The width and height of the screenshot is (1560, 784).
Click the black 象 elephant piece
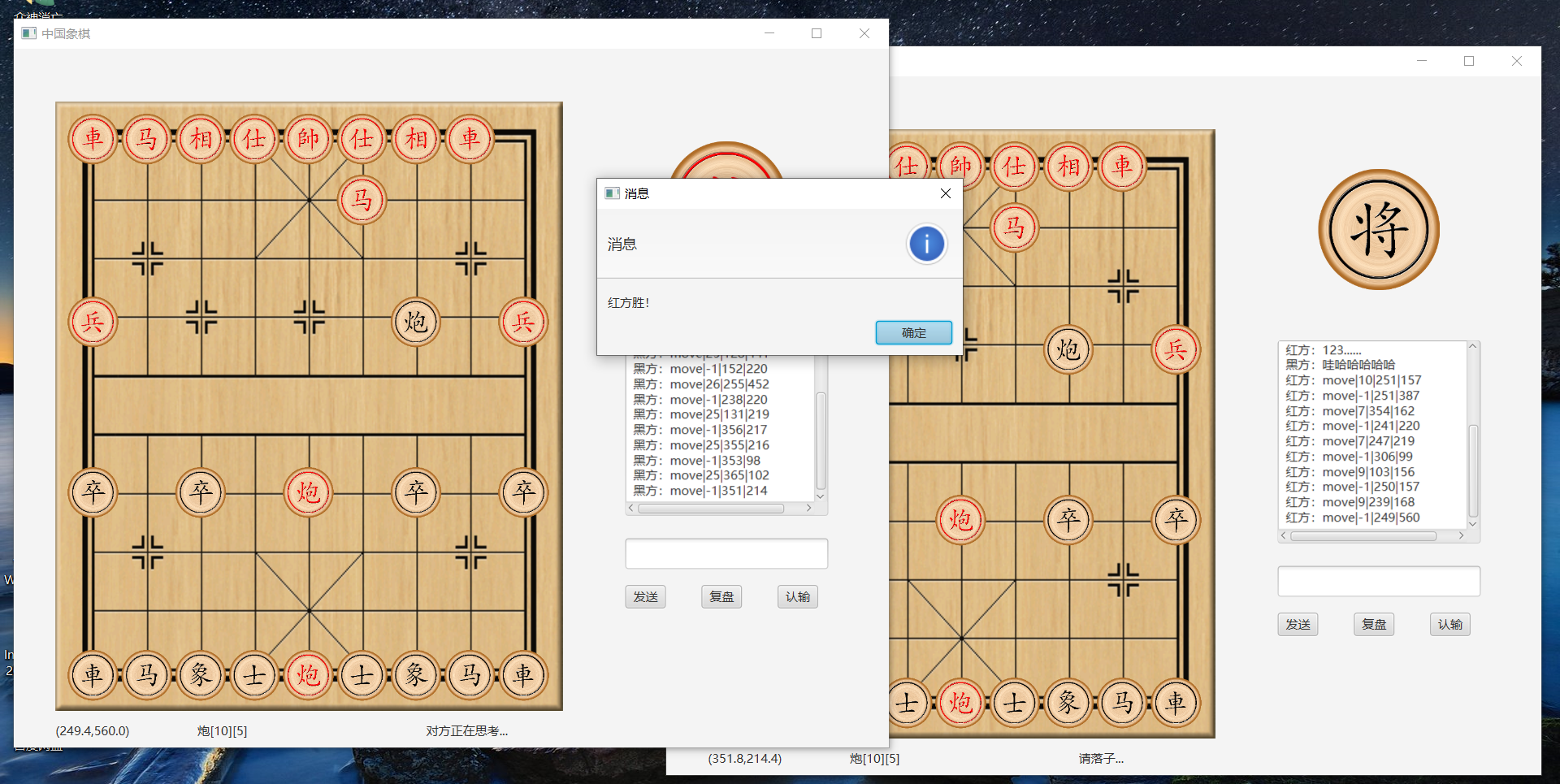pos(200,675)
